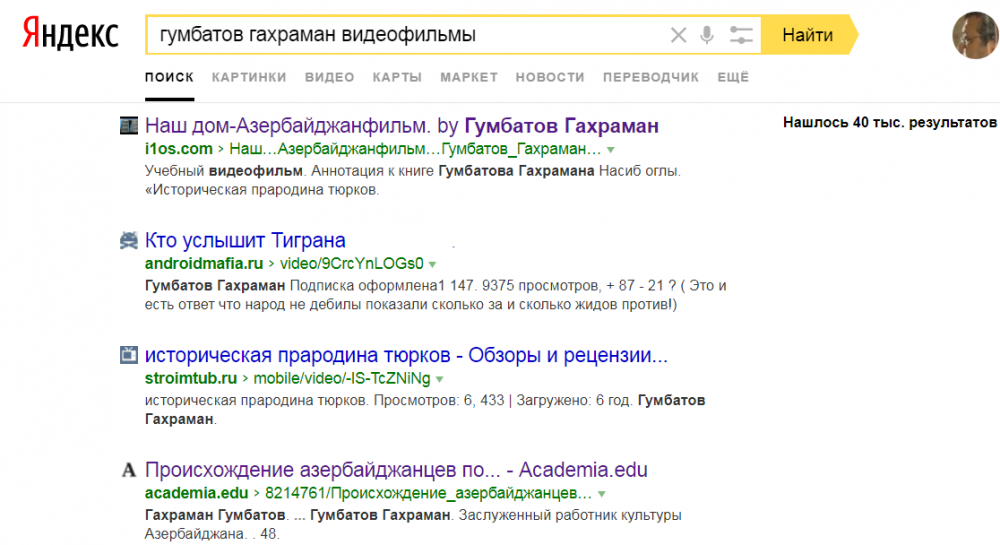This screenshot has width=1000, height=545.
Task: Open advanced search settings sliders icon
Action: click(x=741, y=35)
